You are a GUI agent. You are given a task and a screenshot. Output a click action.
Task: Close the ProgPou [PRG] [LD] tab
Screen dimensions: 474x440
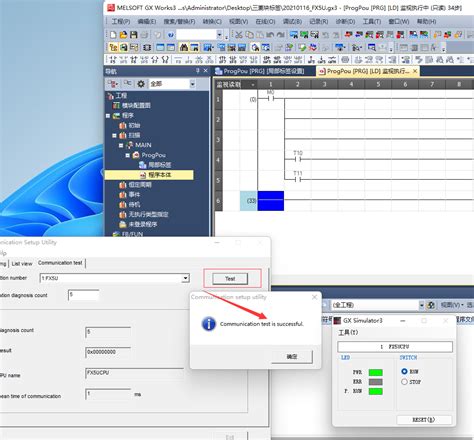coord(415,71)
